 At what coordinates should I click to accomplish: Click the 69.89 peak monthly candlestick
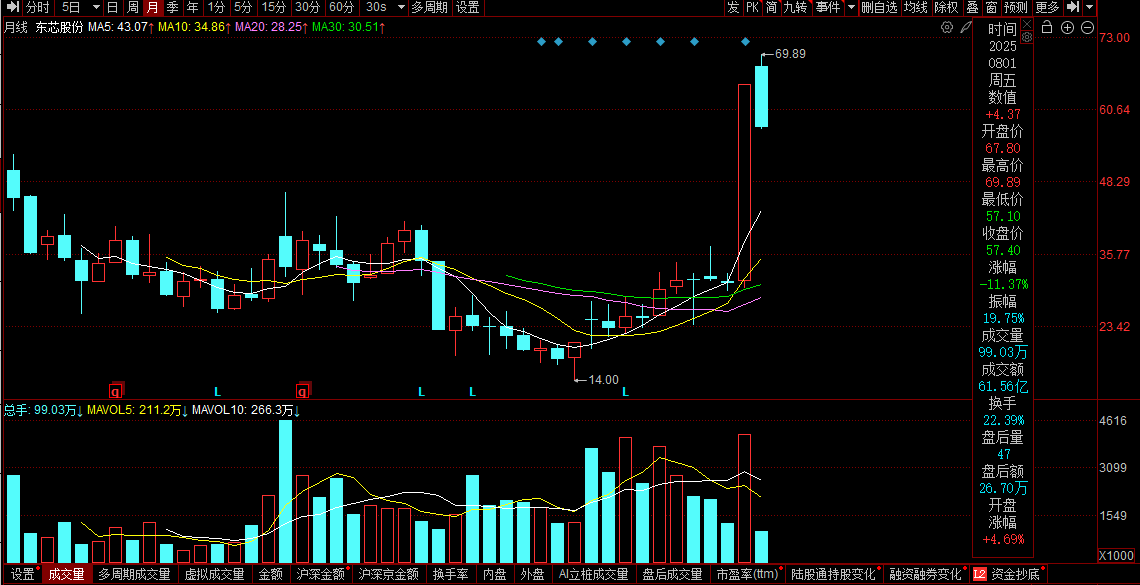761,97
